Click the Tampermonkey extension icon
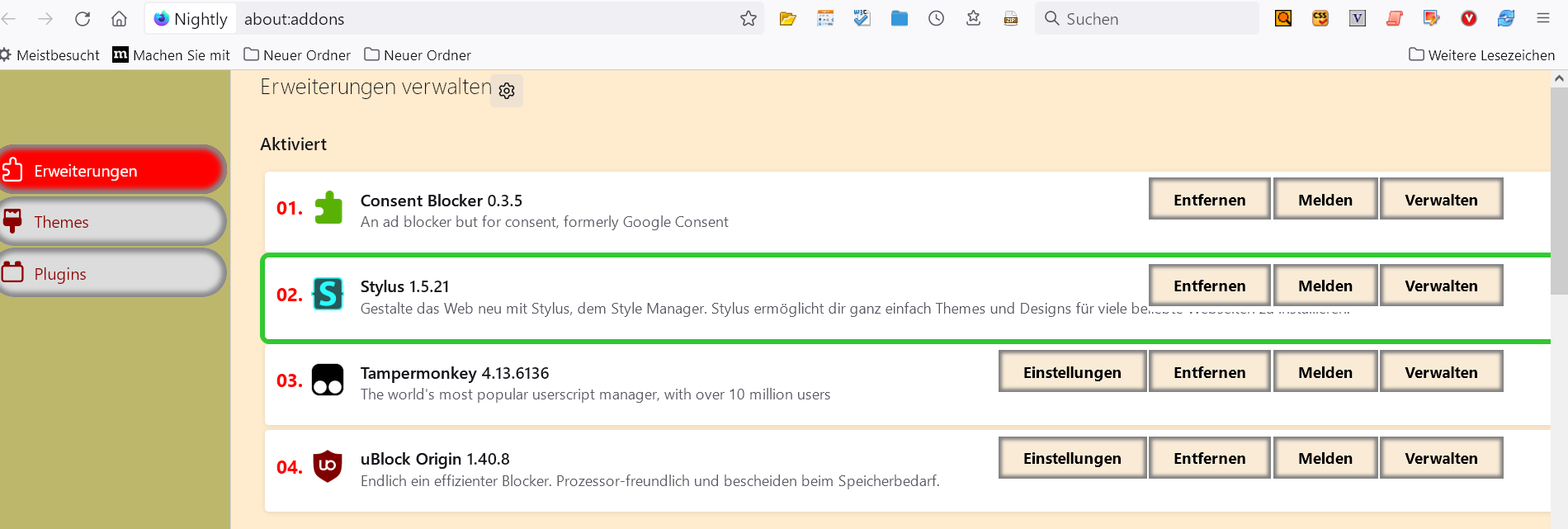This screenshot has width=1568, height=529. tap(328, 380)
